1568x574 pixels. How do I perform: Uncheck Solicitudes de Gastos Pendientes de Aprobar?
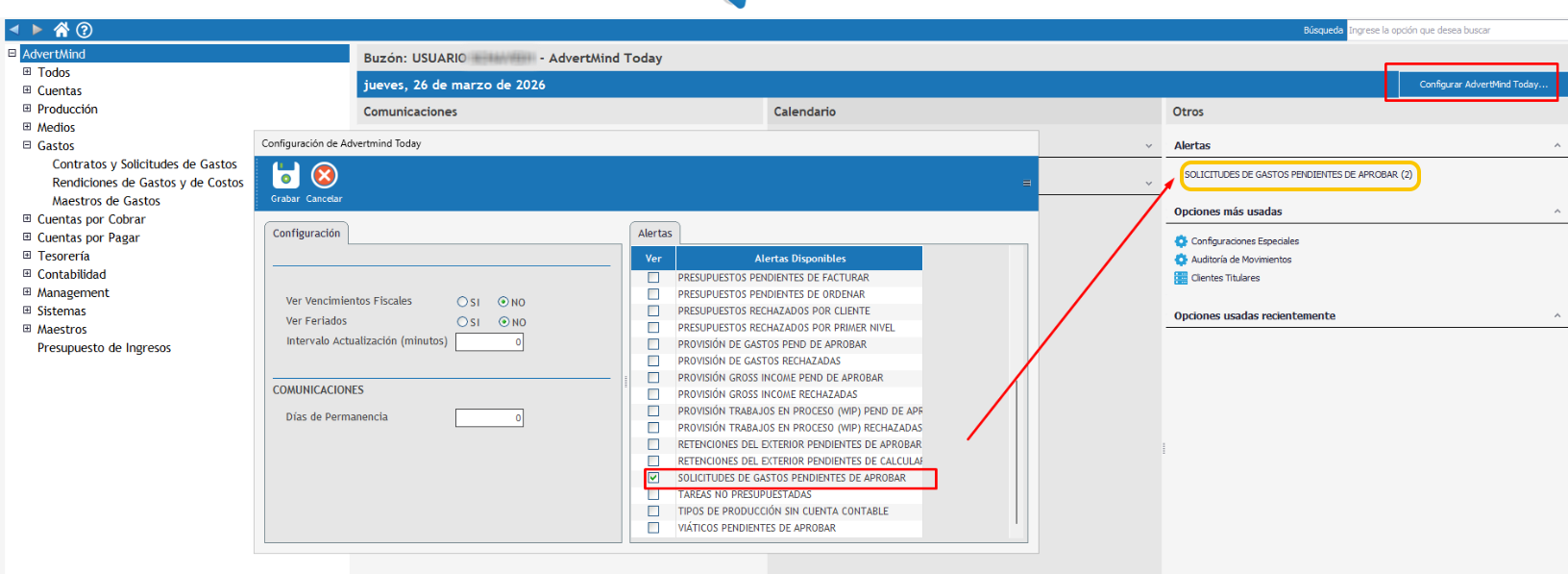[653, 478]
